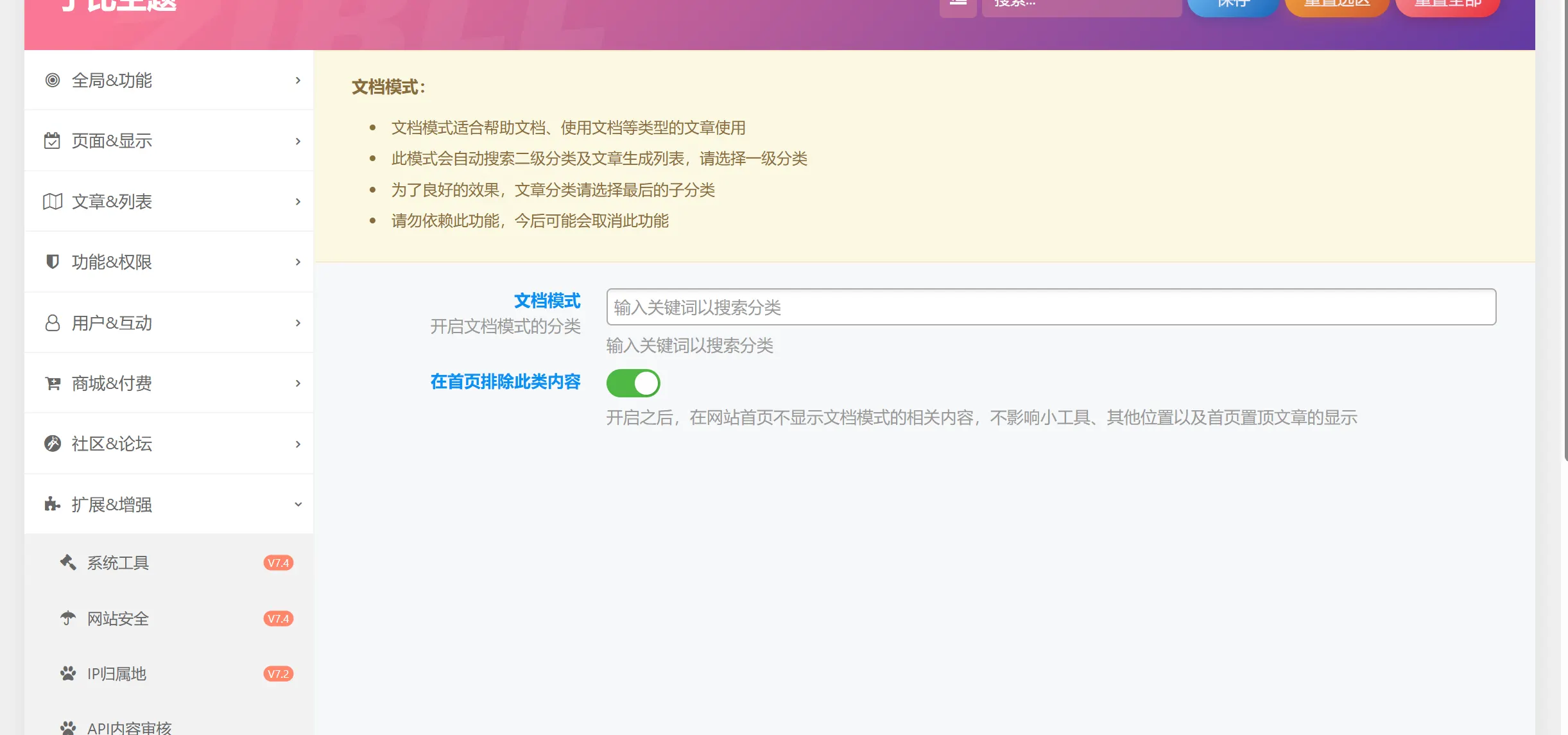The width and height of the screenshot is (1568, 735).
Task: Click the V7.4 badge on 网站安全
Action: click(278, 619)
